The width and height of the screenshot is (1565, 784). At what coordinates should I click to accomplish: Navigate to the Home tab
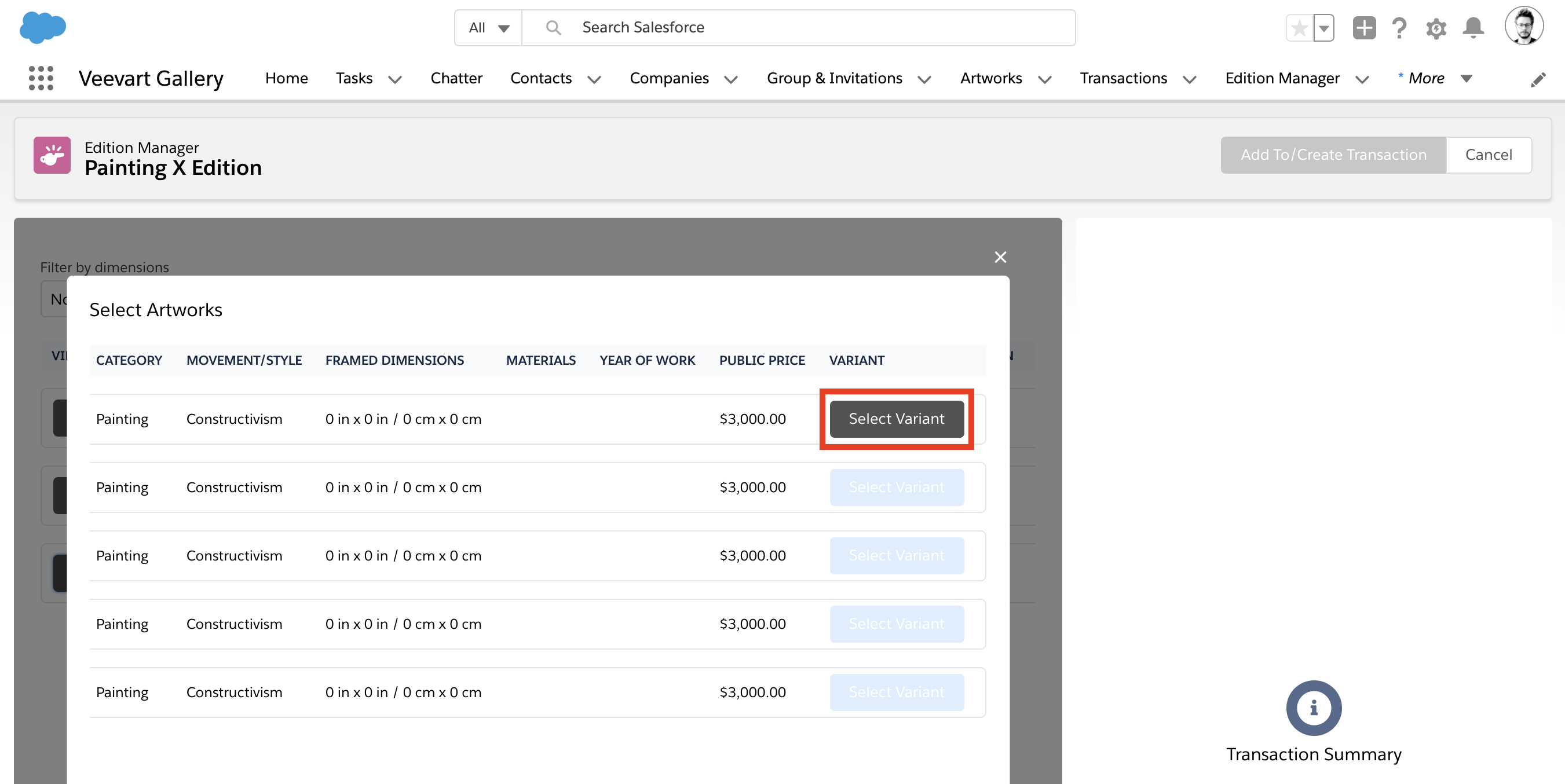coord(286,78)
